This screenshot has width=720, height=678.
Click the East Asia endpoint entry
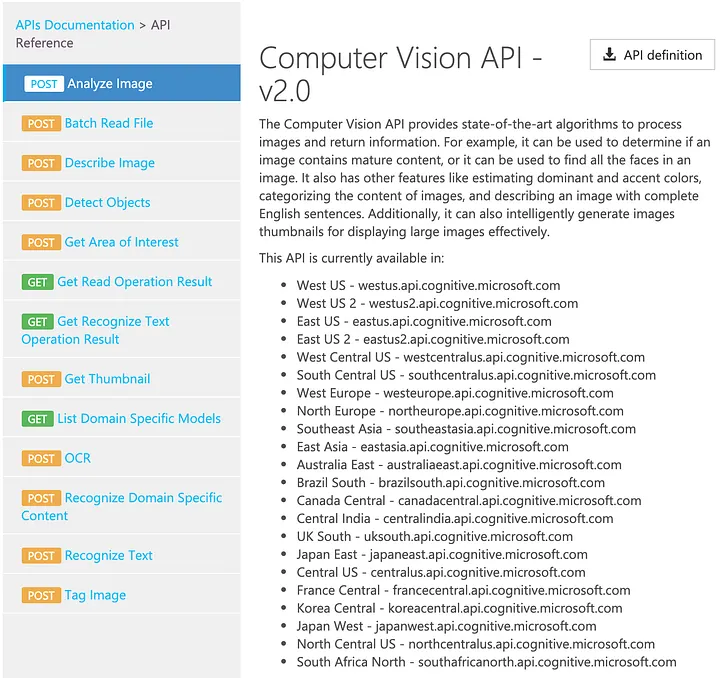pos(432,447)
